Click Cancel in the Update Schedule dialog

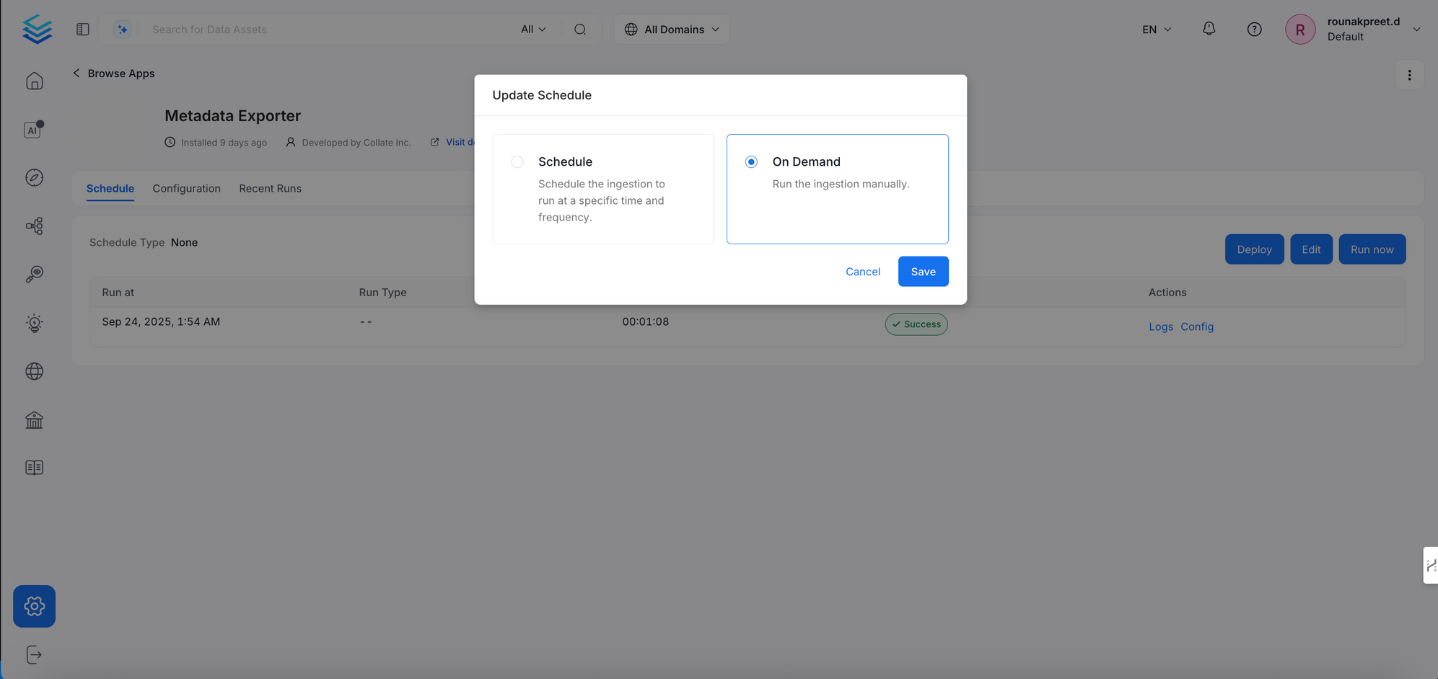click(862, 272)
